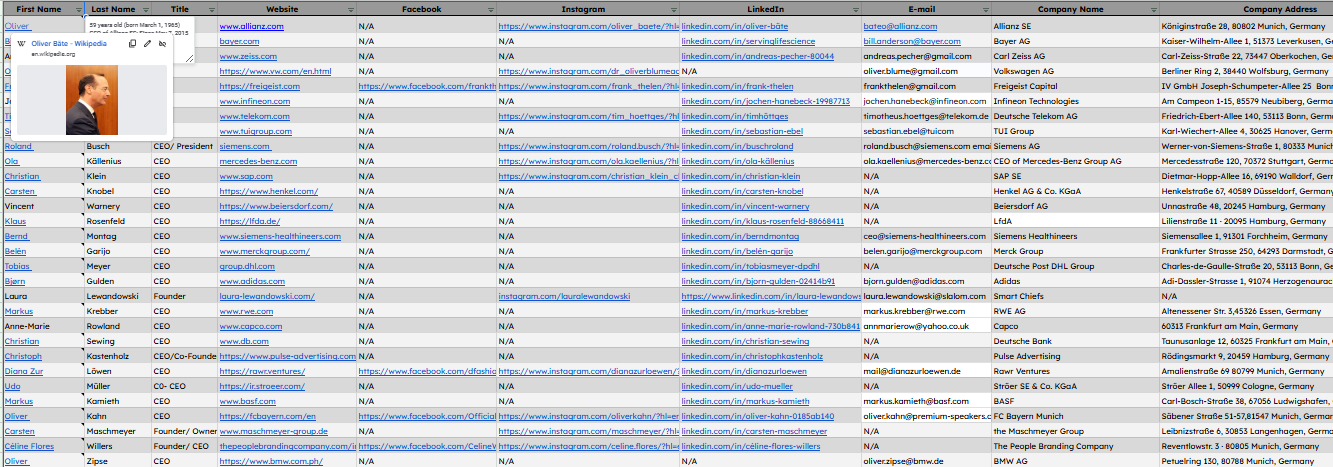Open bill.anderson@bayer.com email link

911,41
